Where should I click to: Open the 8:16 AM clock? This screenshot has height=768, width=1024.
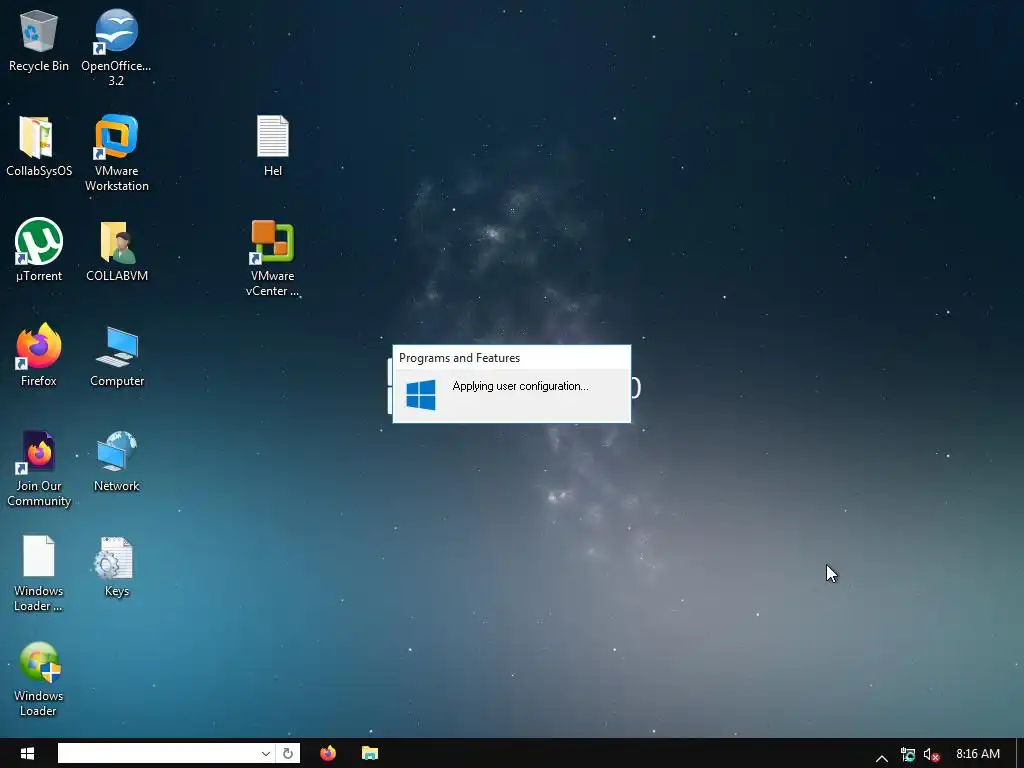tap(978, 754)
